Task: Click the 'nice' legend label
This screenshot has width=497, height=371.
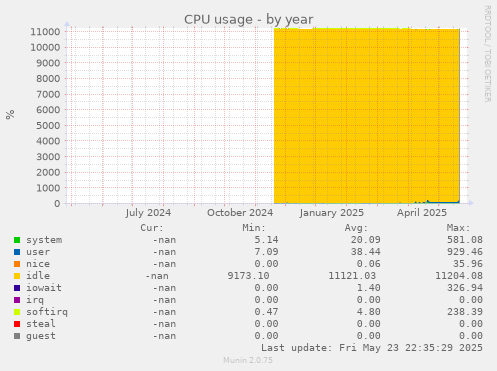Action: coord(38,264)
